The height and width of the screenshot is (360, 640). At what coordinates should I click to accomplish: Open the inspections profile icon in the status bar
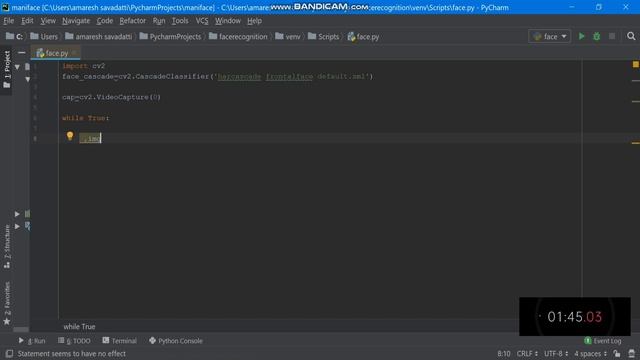point(632,354)
